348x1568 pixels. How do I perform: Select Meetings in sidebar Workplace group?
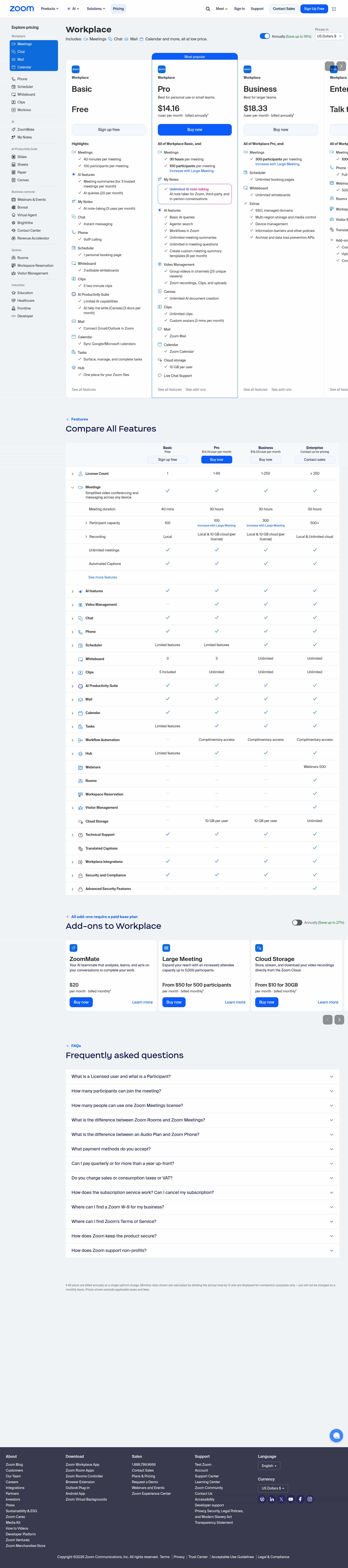coord(33,44)
